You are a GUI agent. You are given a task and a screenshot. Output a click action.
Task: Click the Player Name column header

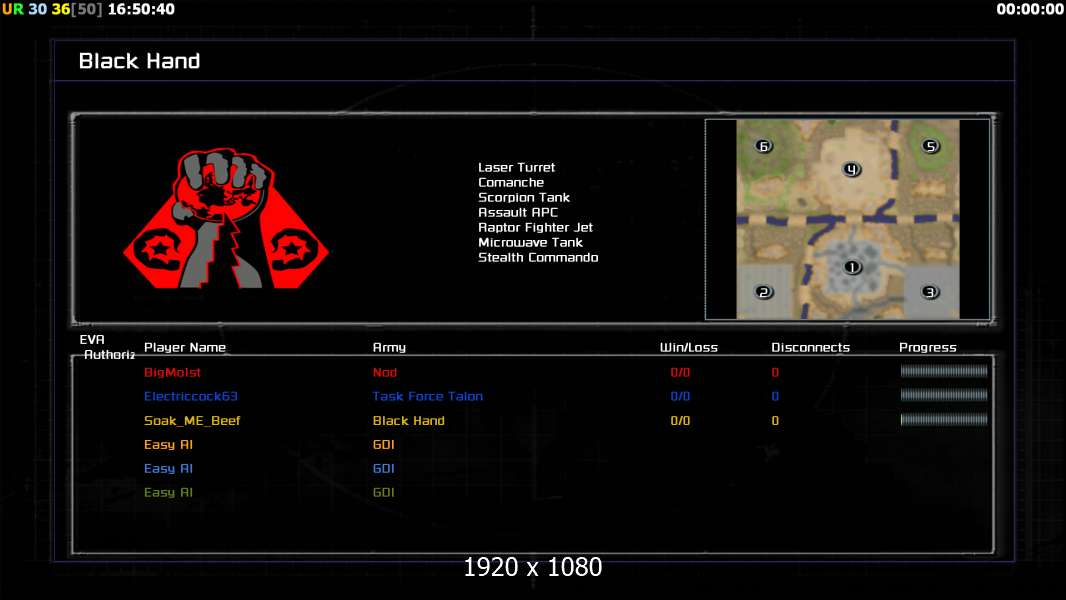[185, 347]
